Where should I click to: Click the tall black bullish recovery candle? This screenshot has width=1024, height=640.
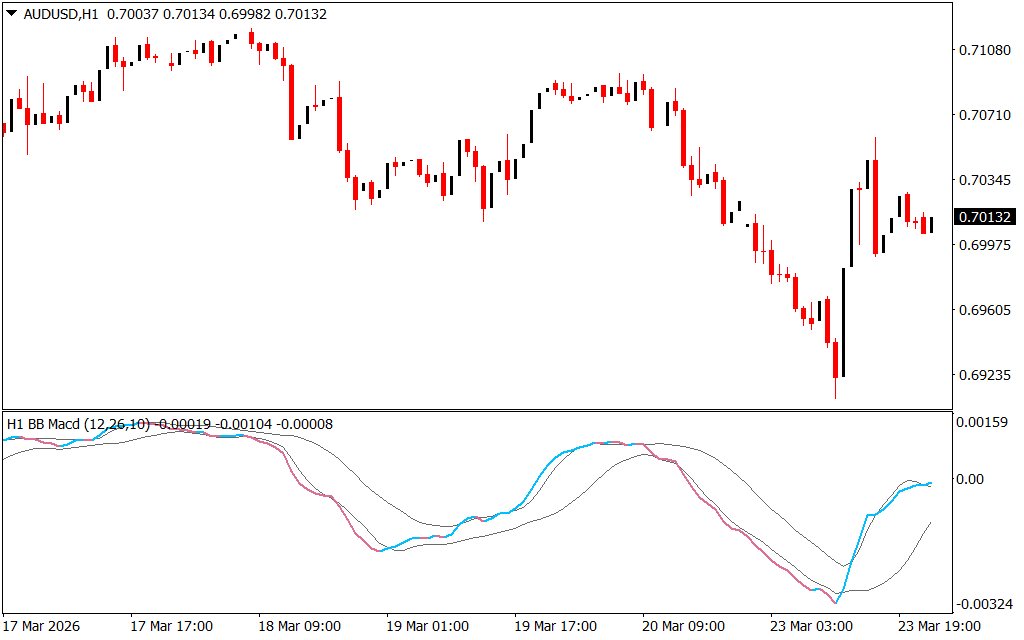[843, 320]
